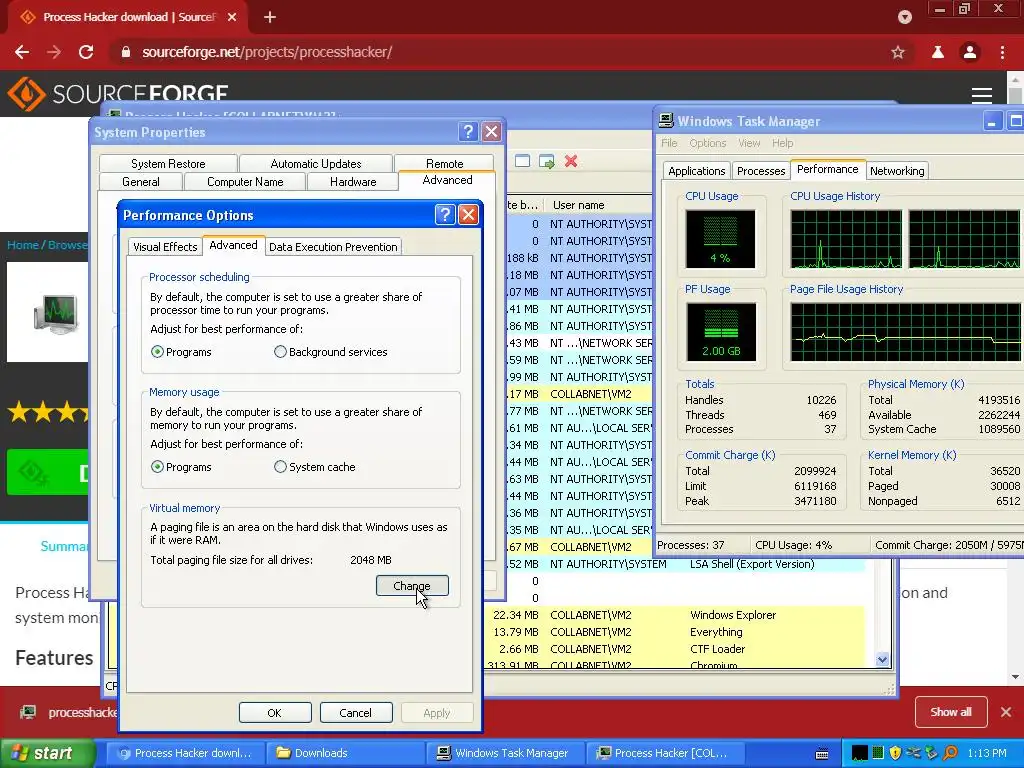Click Chrome tab search dropdown arrow

pyautogui.click(x=904, y=17)
